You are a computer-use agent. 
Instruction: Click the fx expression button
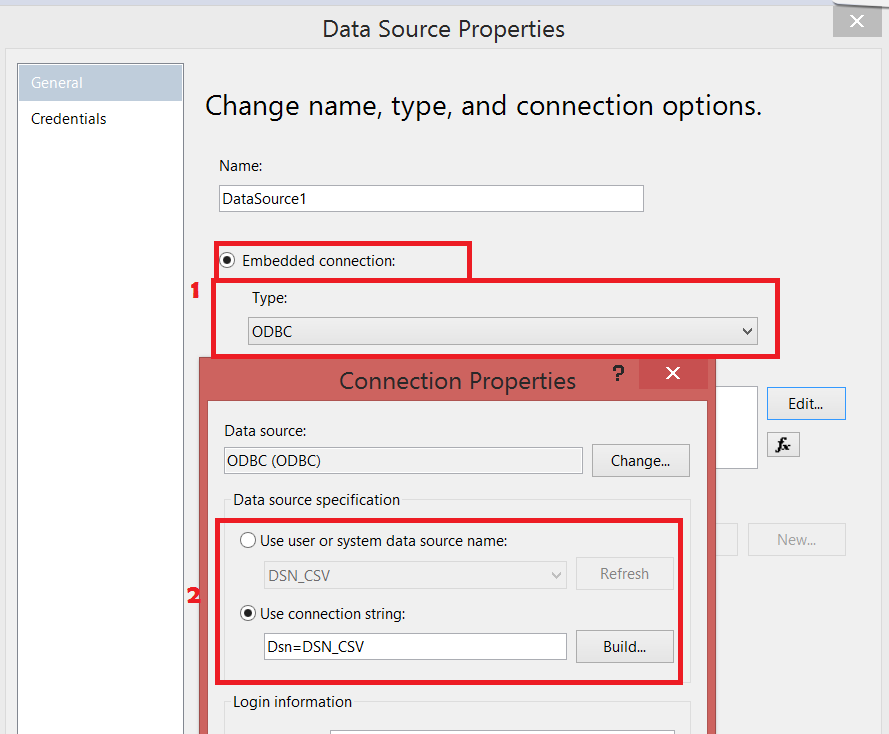(783, 445)
